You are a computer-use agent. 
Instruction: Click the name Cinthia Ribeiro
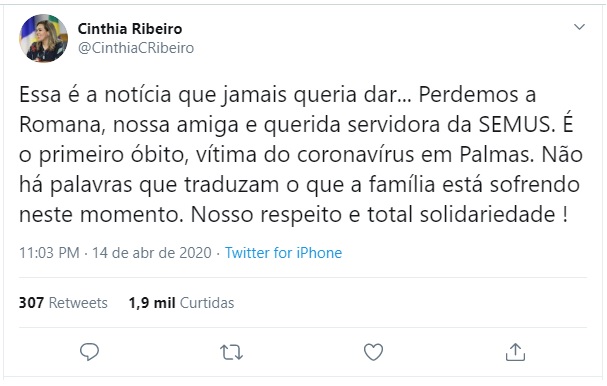click(130, 29)
